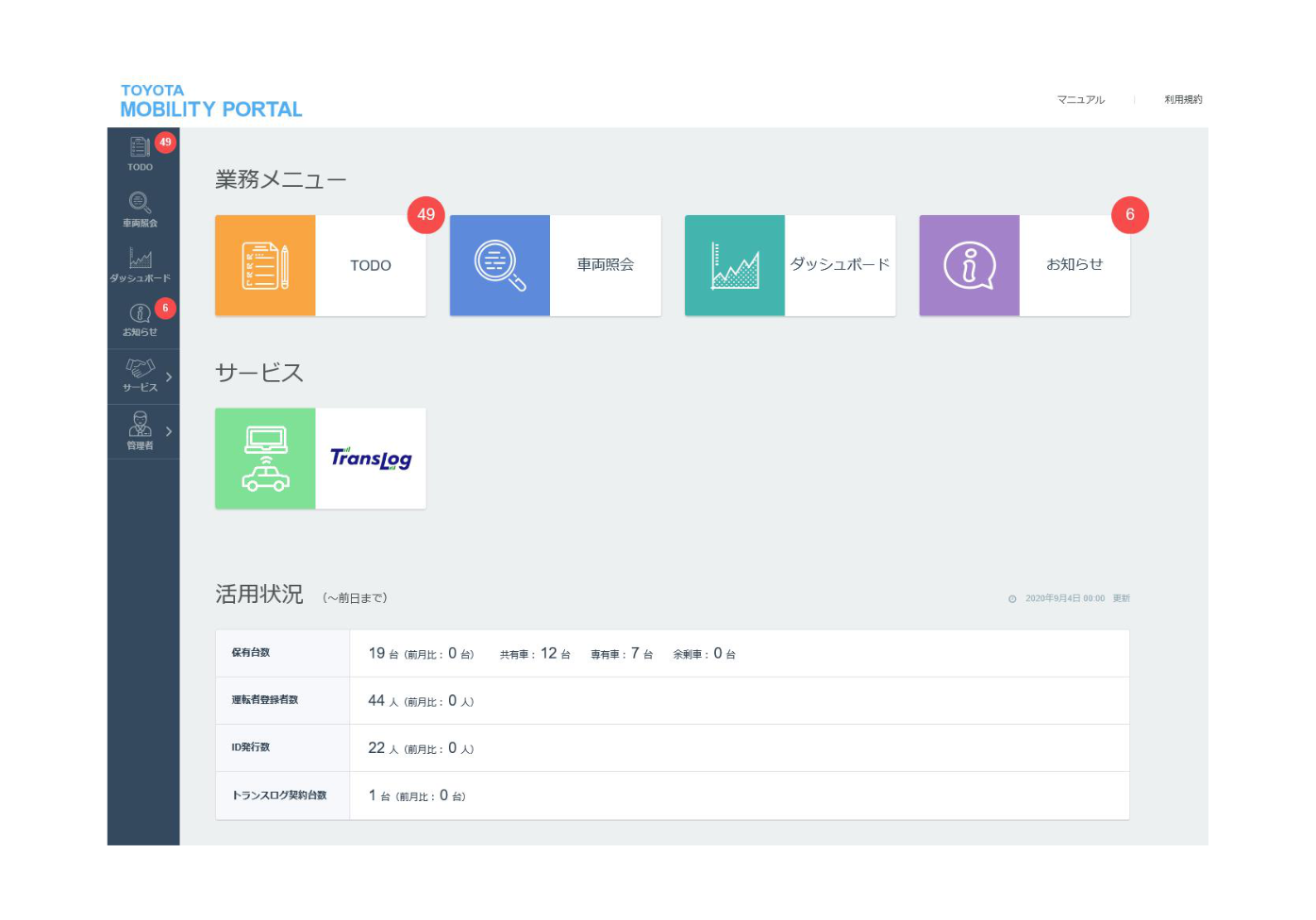Click the 6 badge on sidebar お知らせ
This screenshot has height=920, width=1316.
point(165,308)
